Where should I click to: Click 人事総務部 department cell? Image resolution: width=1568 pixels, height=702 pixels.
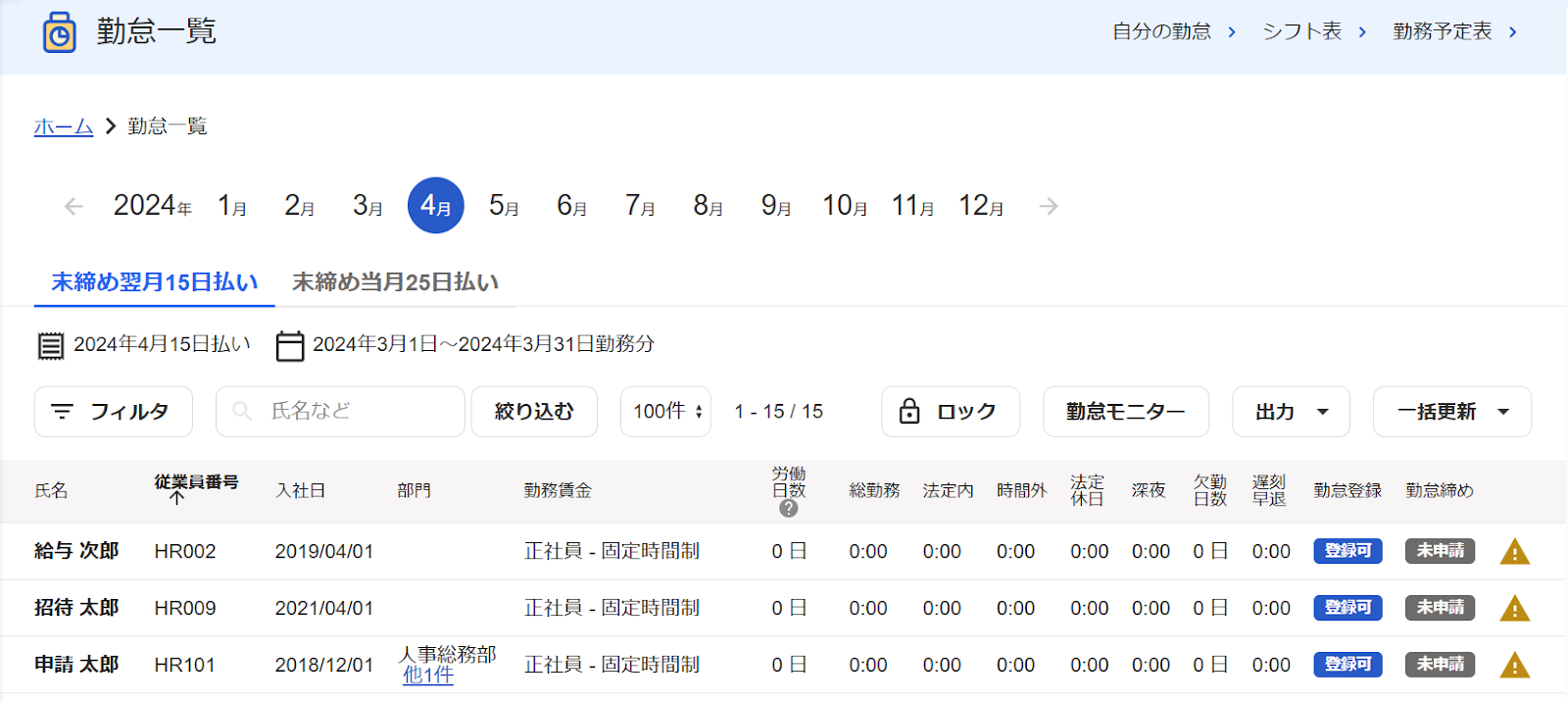[449, 654]
